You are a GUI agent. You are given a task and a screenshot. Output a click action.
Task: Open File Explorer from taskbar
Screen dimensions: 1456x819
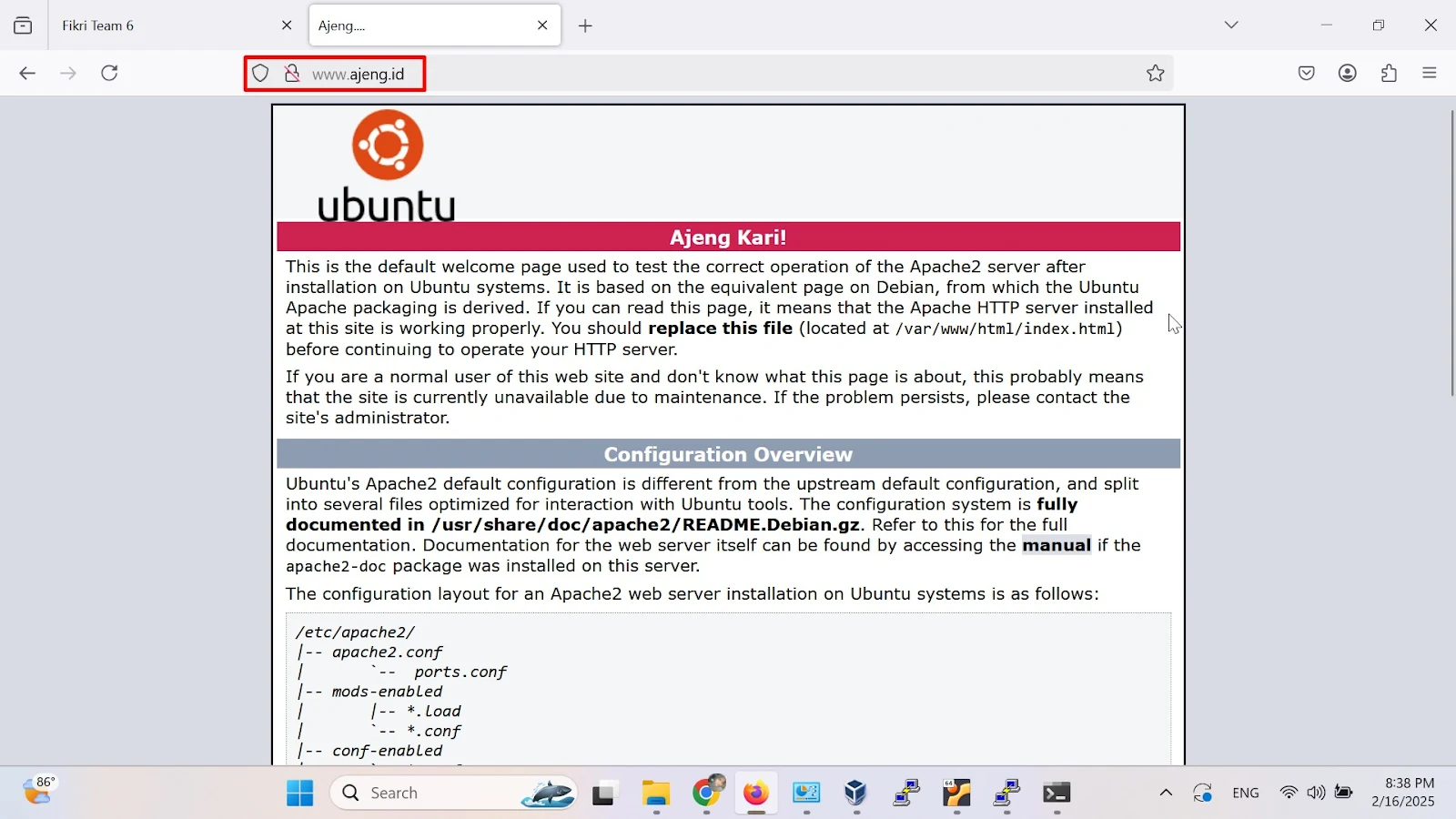[655, 794]
